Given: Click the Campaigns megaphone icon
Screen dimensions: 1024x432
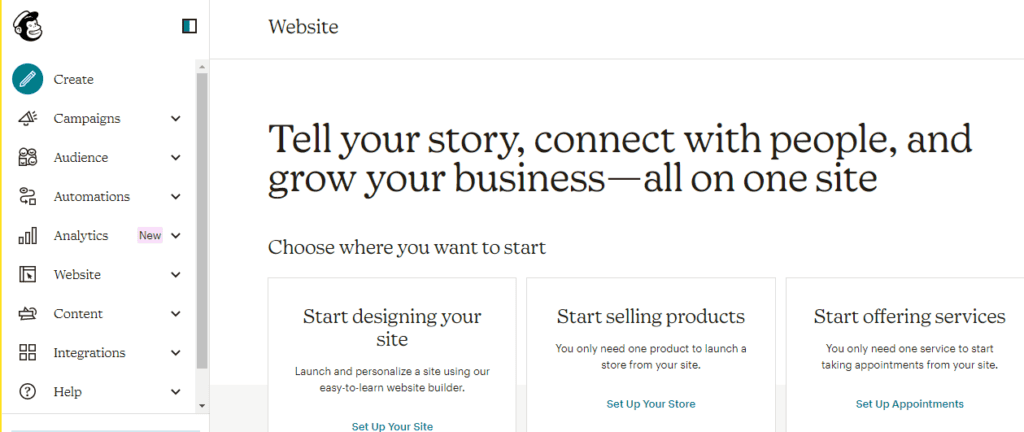Looking at the screenshot, I should [x=27, y=118].
